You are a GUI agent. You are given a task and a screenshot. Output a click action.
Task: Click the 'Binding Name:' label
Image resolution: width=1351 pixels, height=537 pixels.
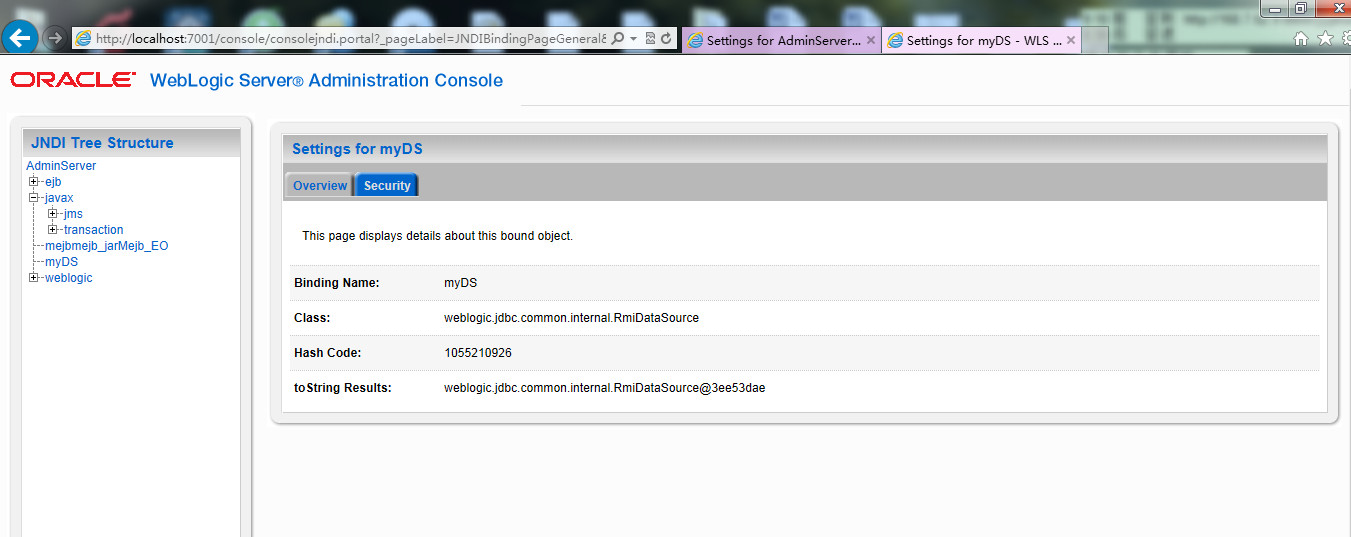pos(336,283)
